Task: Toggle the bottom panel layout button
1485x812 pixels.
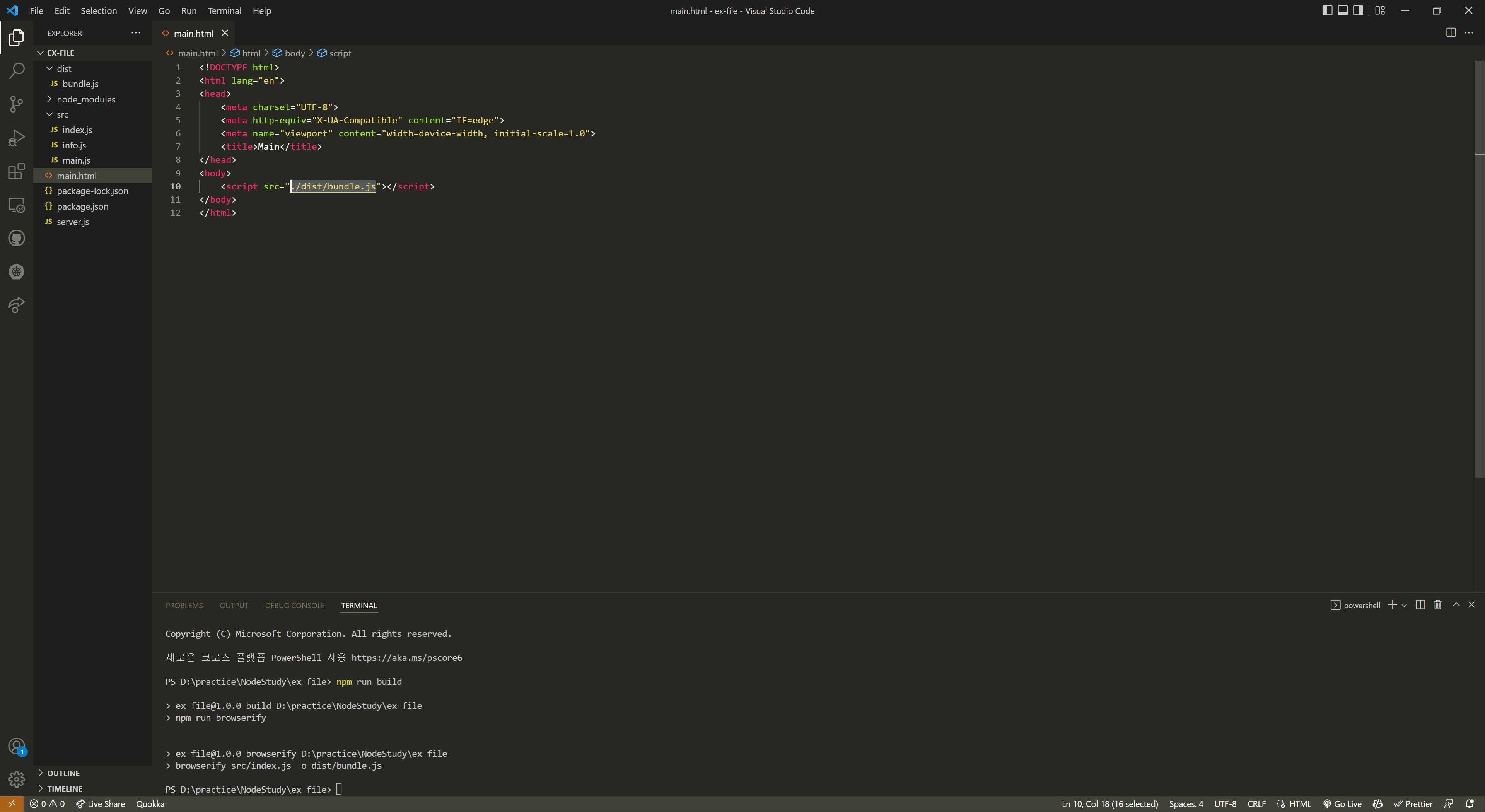Action: pyautogui.click(x=1343, y=10)
